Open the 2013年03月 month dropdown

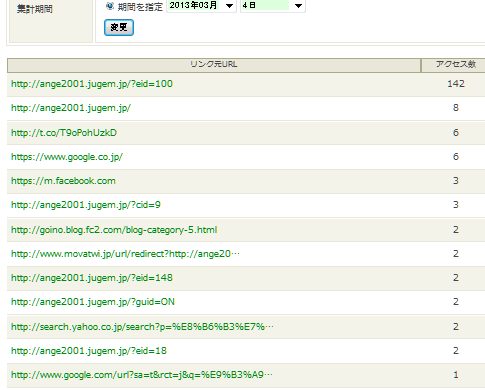click(201, 6)
